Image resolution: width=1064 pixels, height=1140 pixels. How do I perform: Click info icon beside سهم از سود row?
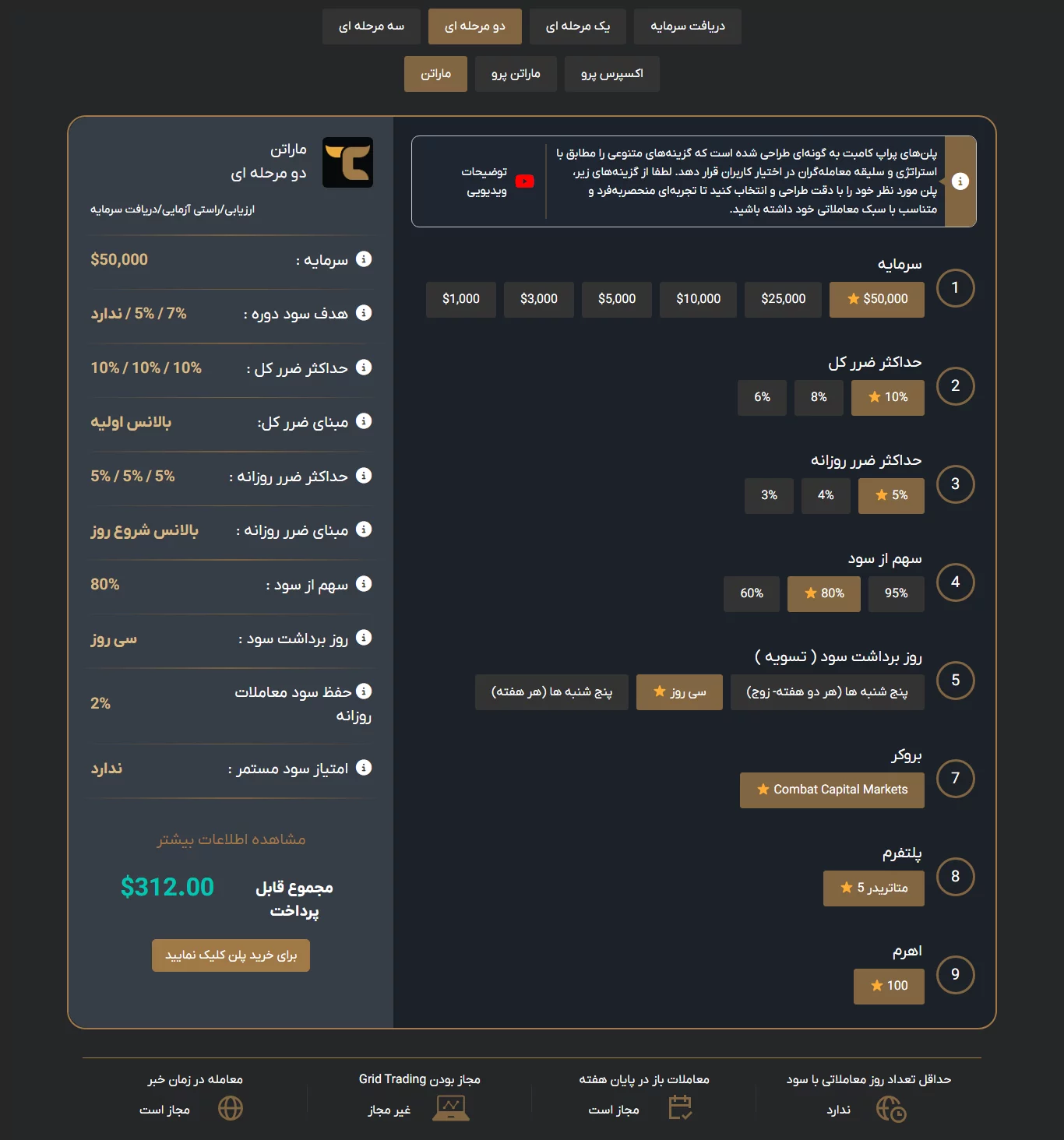click(x=364, y=584)
